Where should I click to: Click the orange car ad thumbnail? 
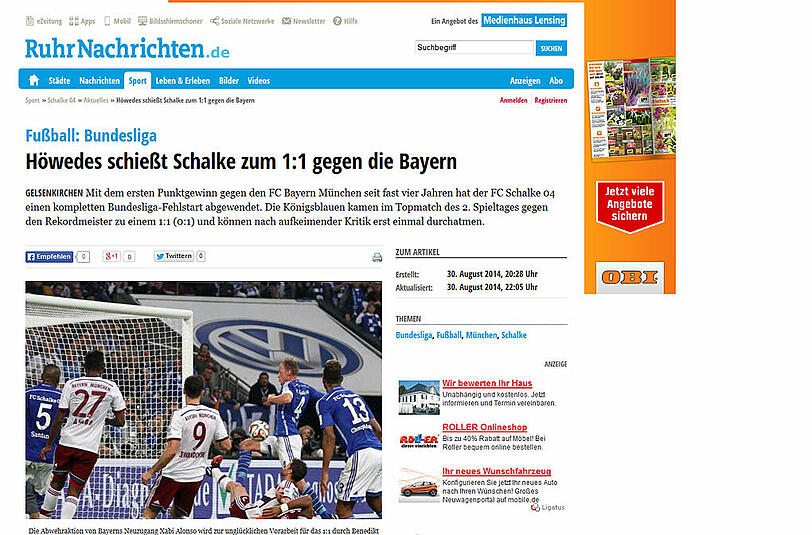(x=419, y=485)
